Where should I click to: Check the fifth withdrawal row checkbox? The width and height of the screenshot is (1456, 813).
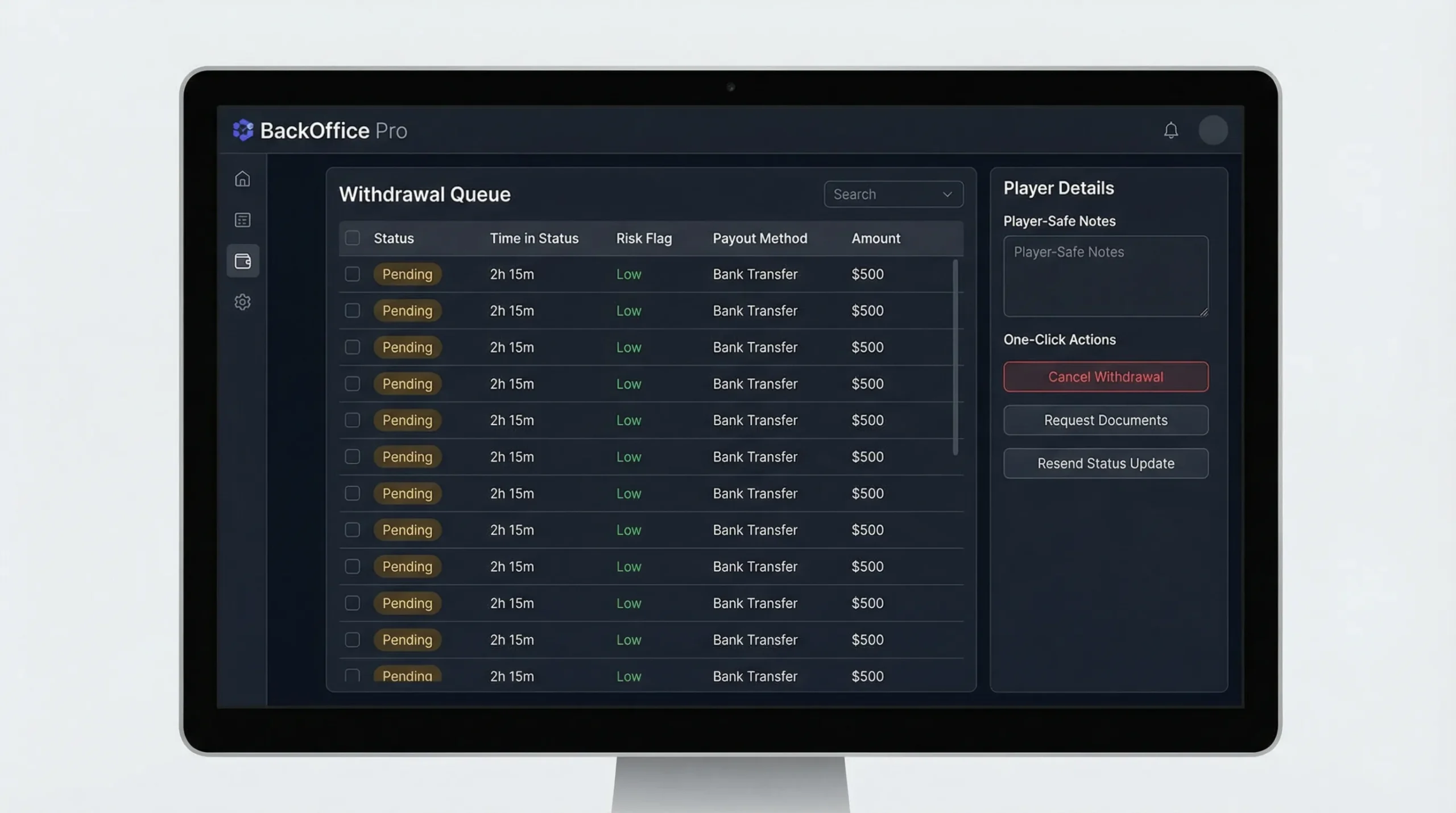click(352, 420)
